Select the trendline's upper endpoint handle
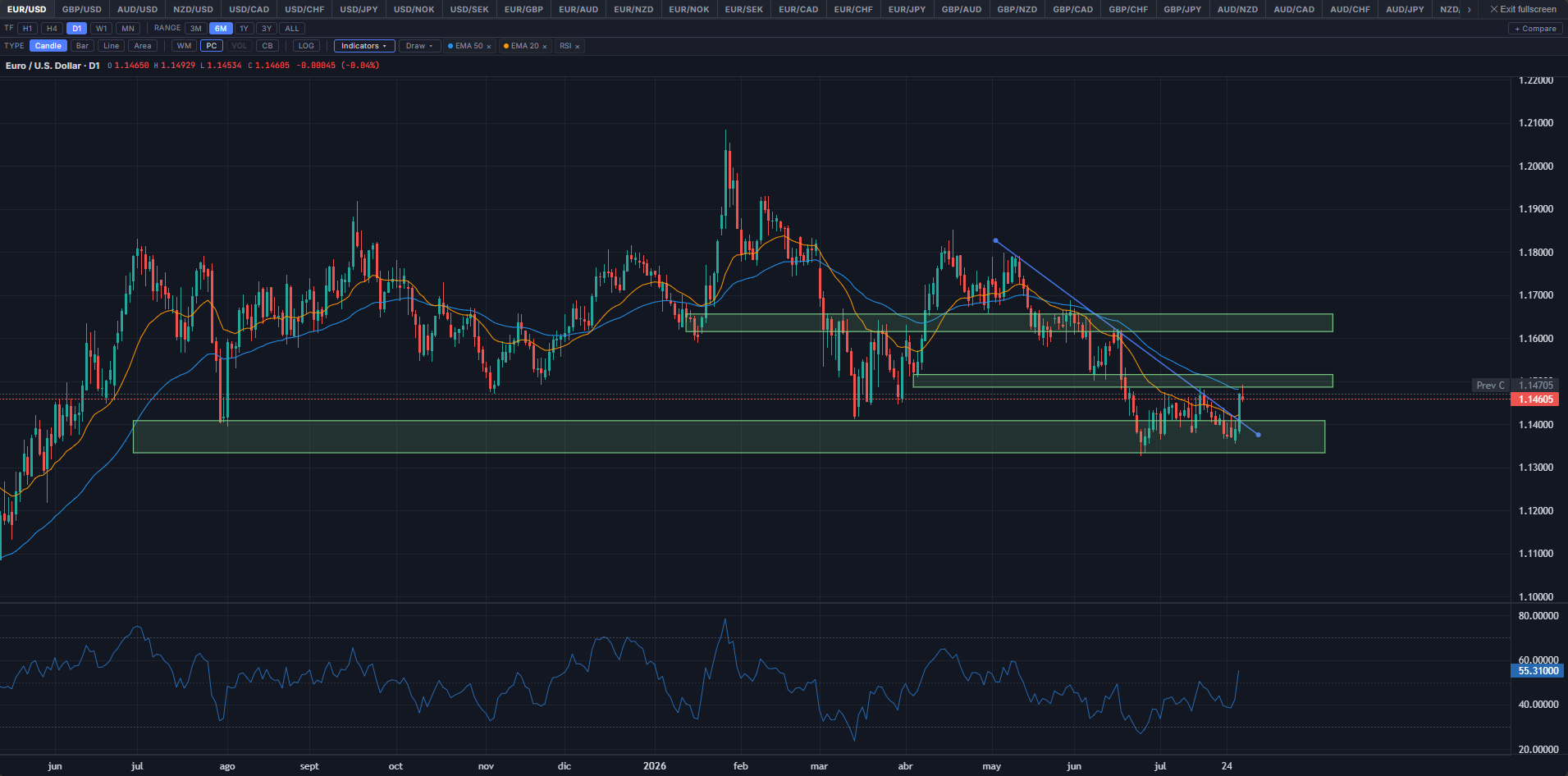1568x776 pixels. pos(995,240)
